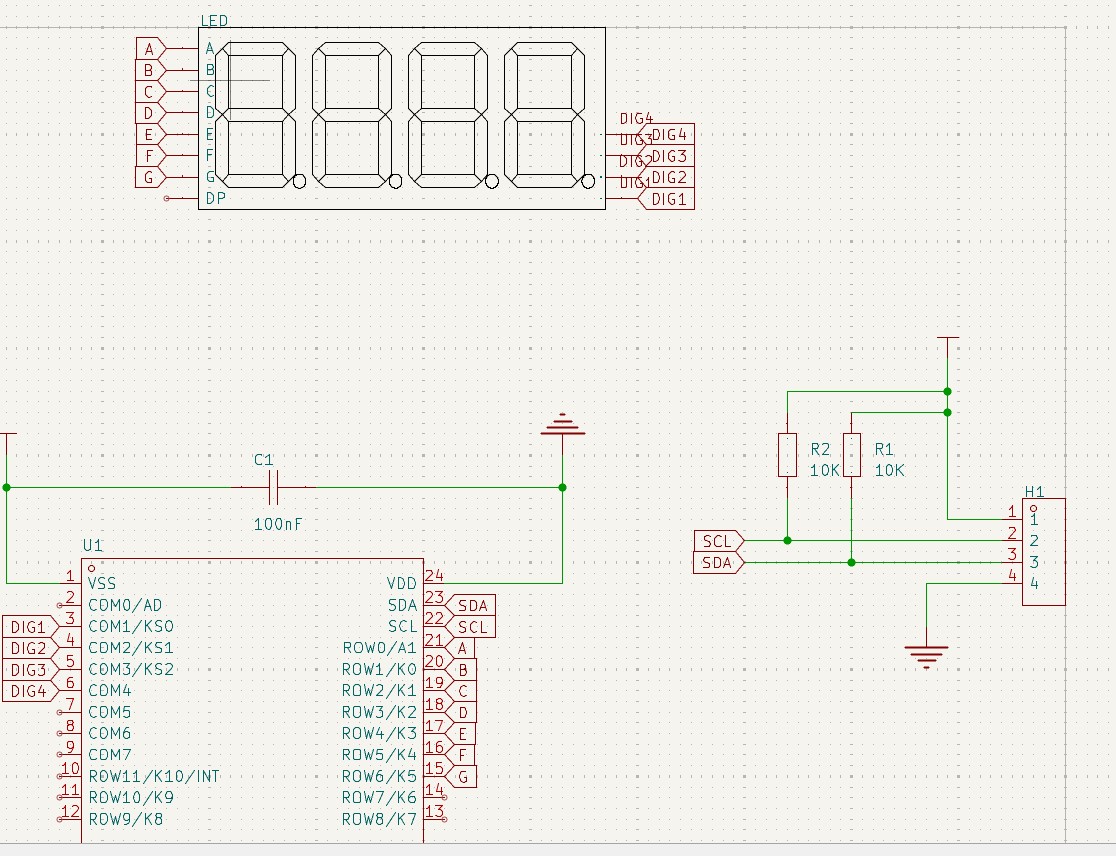Click the SCL label left of the resistors
This screenshot has height=856, width=1116.
pyautogui.click(x=718, y=541)
